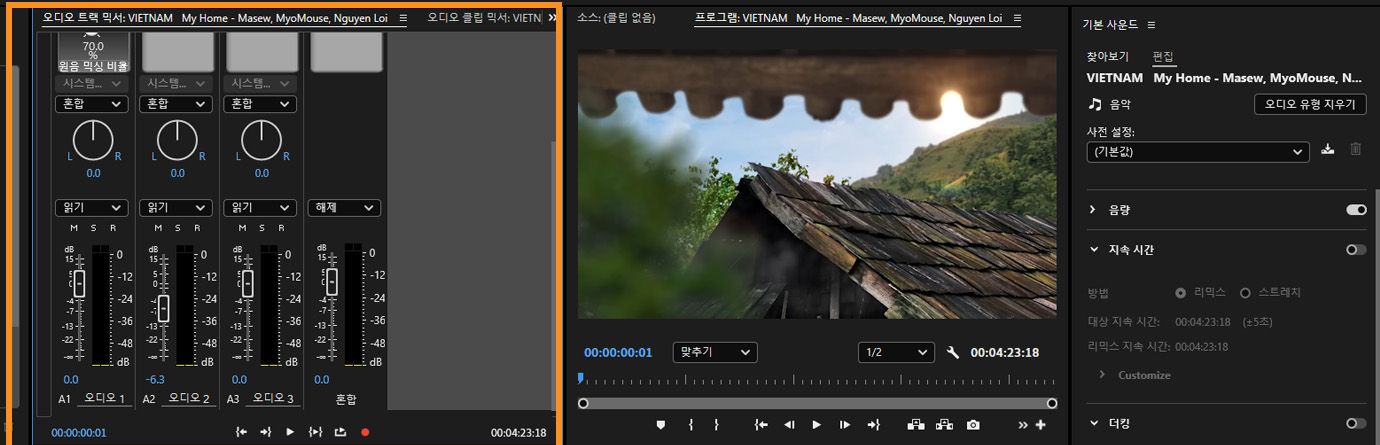The image size is (1380, 445).
Task: Open A2 automation mode 읽기 dropdown
Action: click(176, 208)
